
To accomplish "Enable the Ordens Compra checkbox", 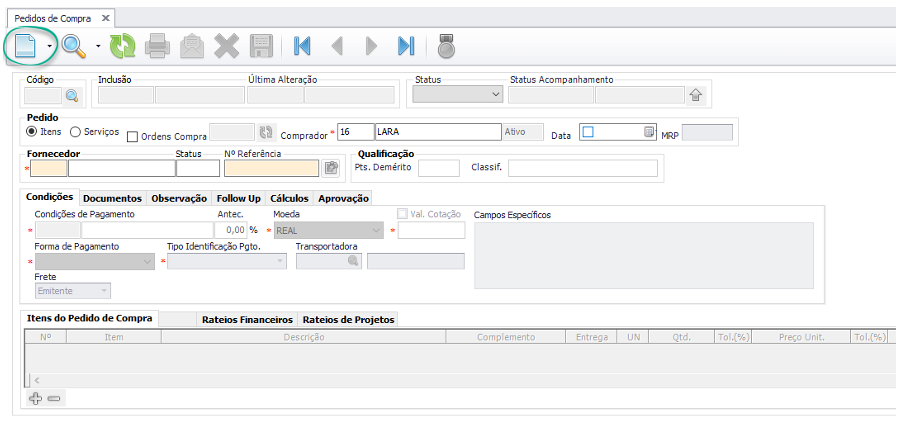I will pyautogui.click(x=133, y=137).
